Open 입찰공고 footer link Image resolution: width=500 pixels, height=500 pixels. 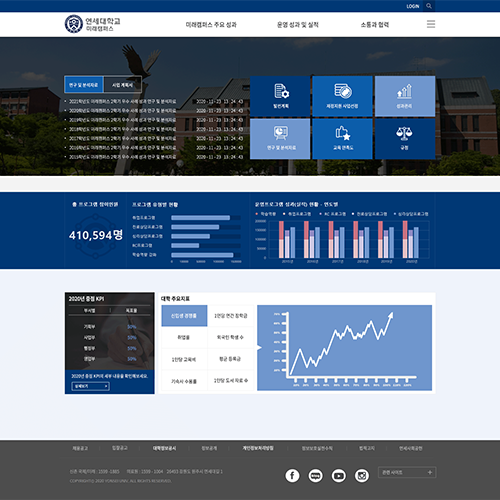tap(120, 448)
